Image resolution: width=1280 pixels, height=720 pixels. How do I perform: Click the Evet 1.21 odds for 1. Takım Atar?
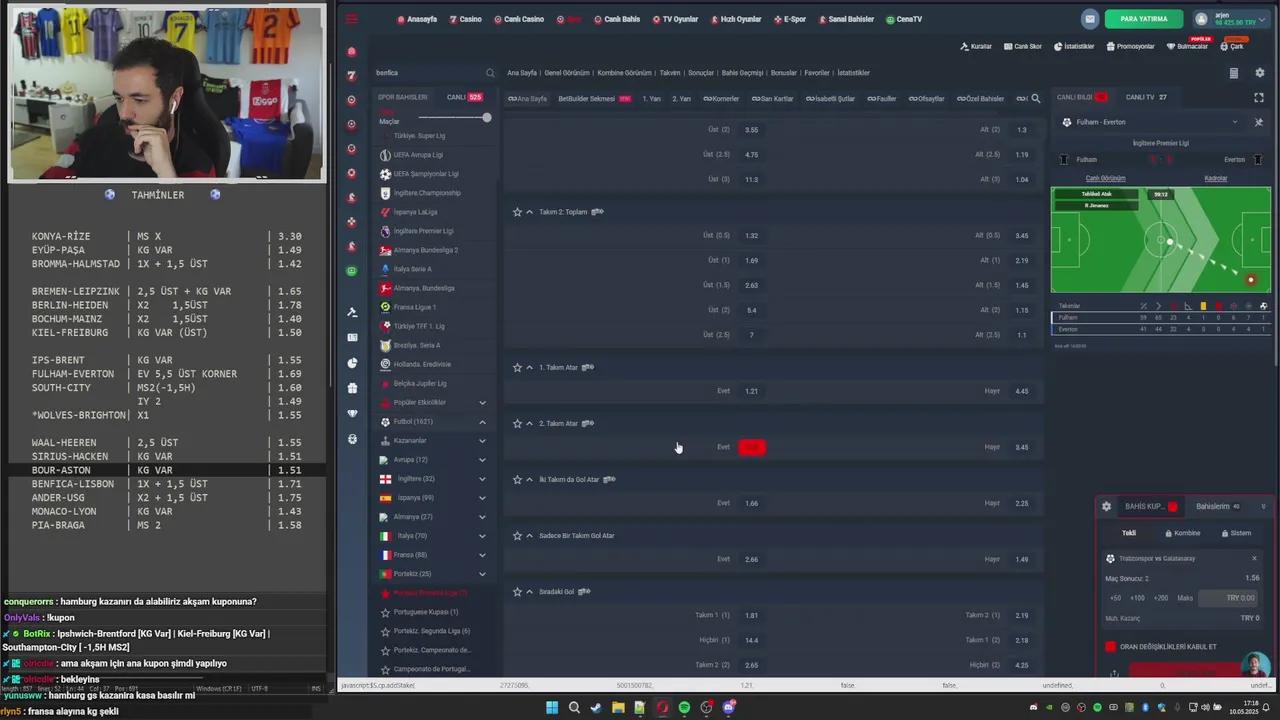click(751, 391)
